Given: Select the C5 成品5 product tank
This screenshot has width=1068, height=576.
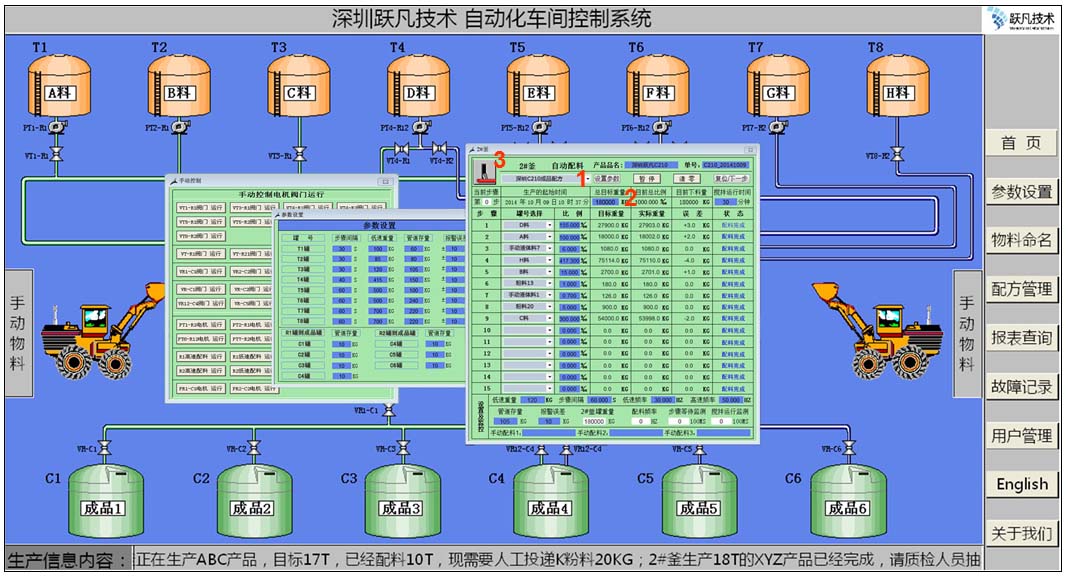Looking at the screenshot, I should (x=699, y=501).
